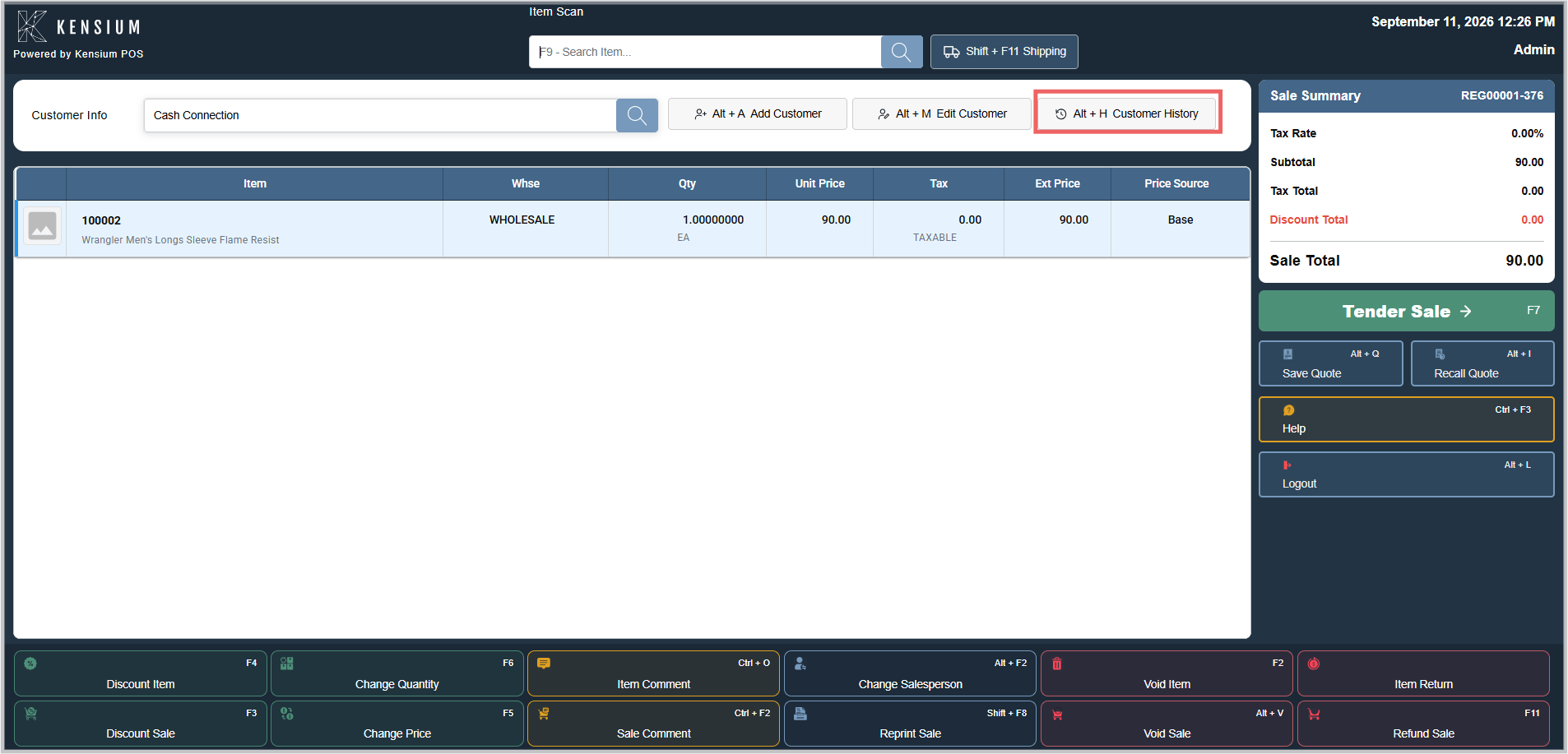Click the TAXABLE label in the row
This screenshot has height=754, width=1568.
[x=935, y=238]
